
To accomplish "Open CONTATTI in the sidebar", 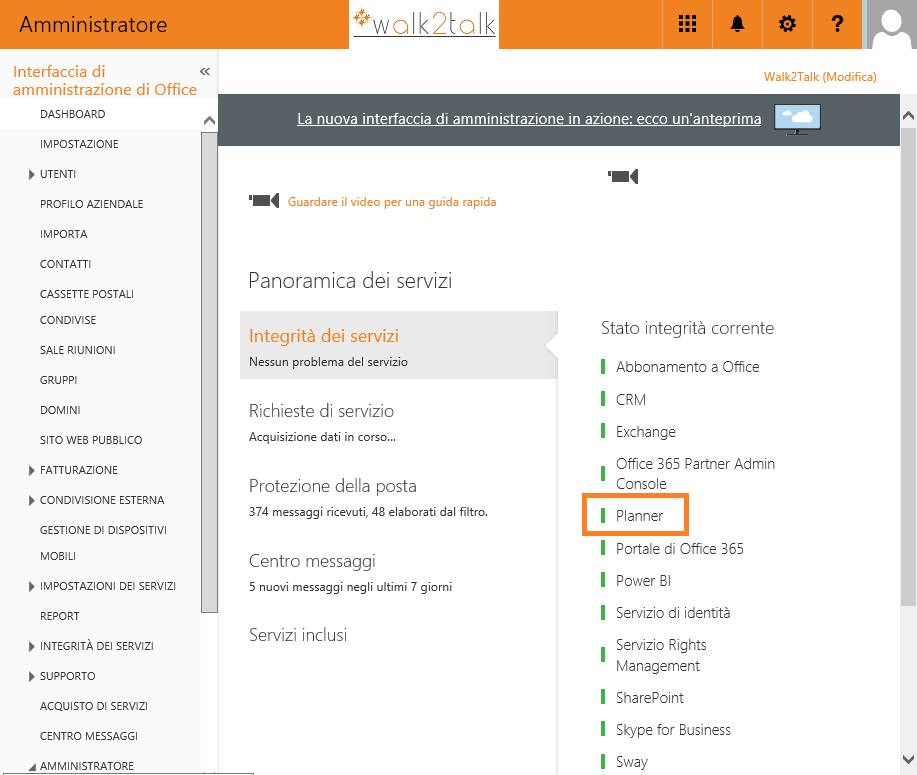I will (65, 264).
